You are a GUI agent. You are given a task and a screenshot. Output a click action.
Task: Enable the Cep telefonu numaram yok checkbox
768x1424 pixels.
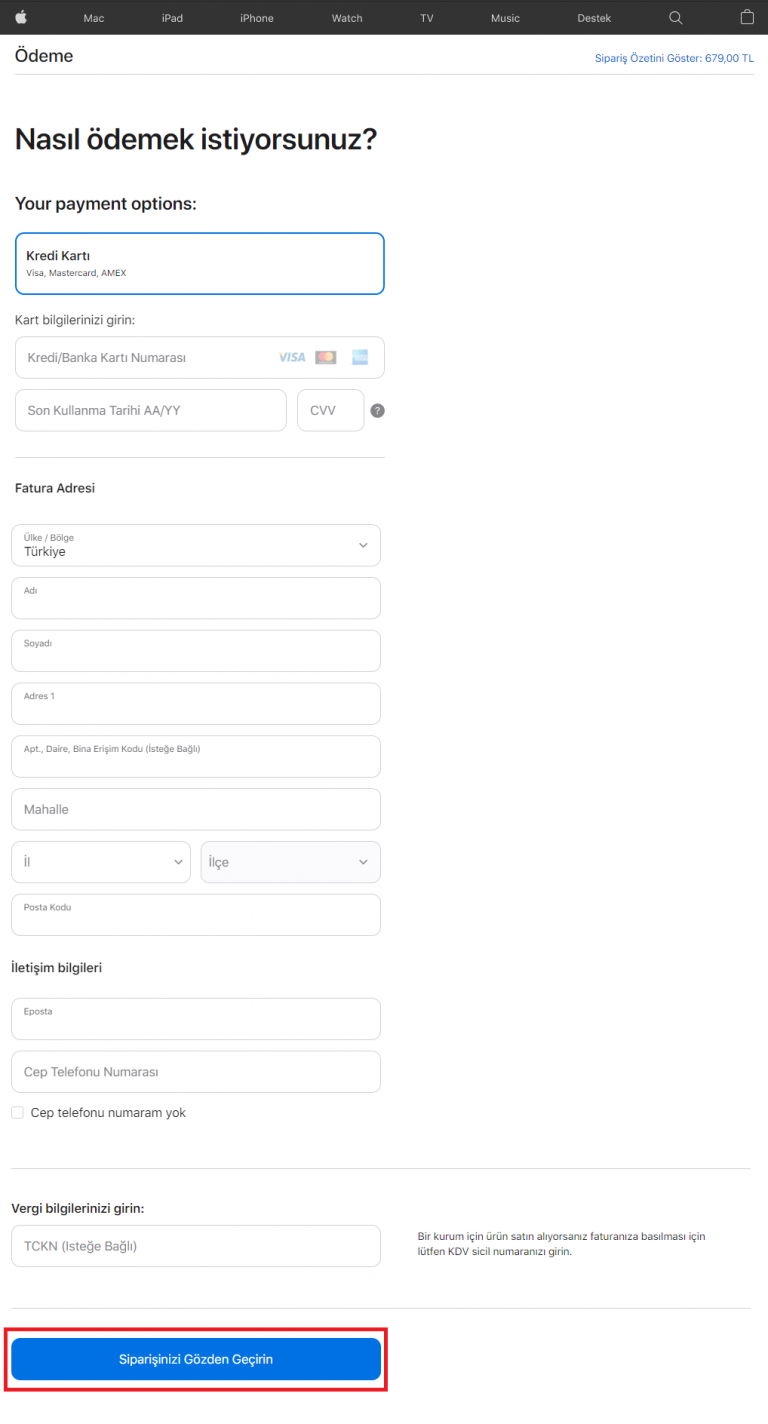click(17, 1112)
